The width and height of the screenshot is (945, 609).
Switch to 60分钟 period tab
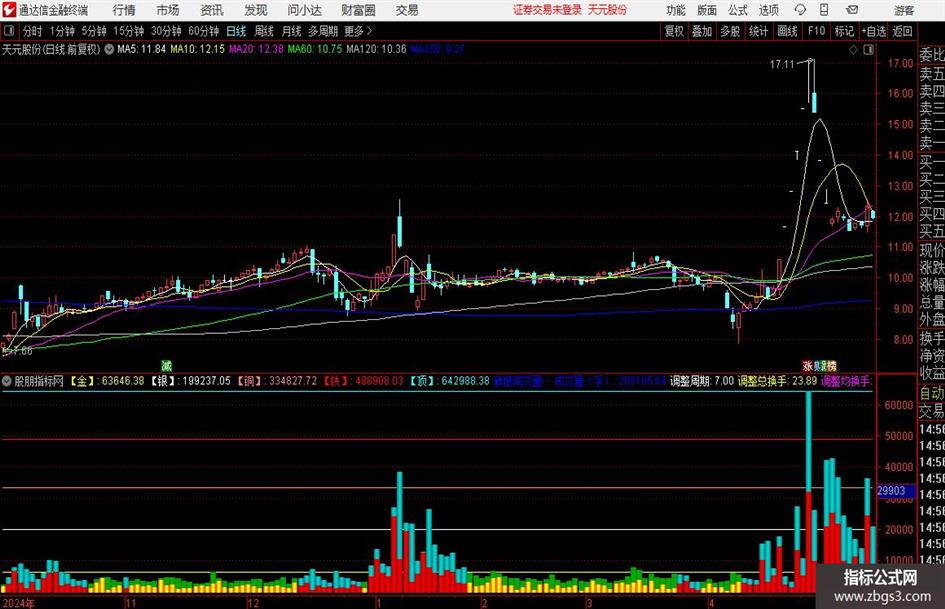click(x=204, y=31)
